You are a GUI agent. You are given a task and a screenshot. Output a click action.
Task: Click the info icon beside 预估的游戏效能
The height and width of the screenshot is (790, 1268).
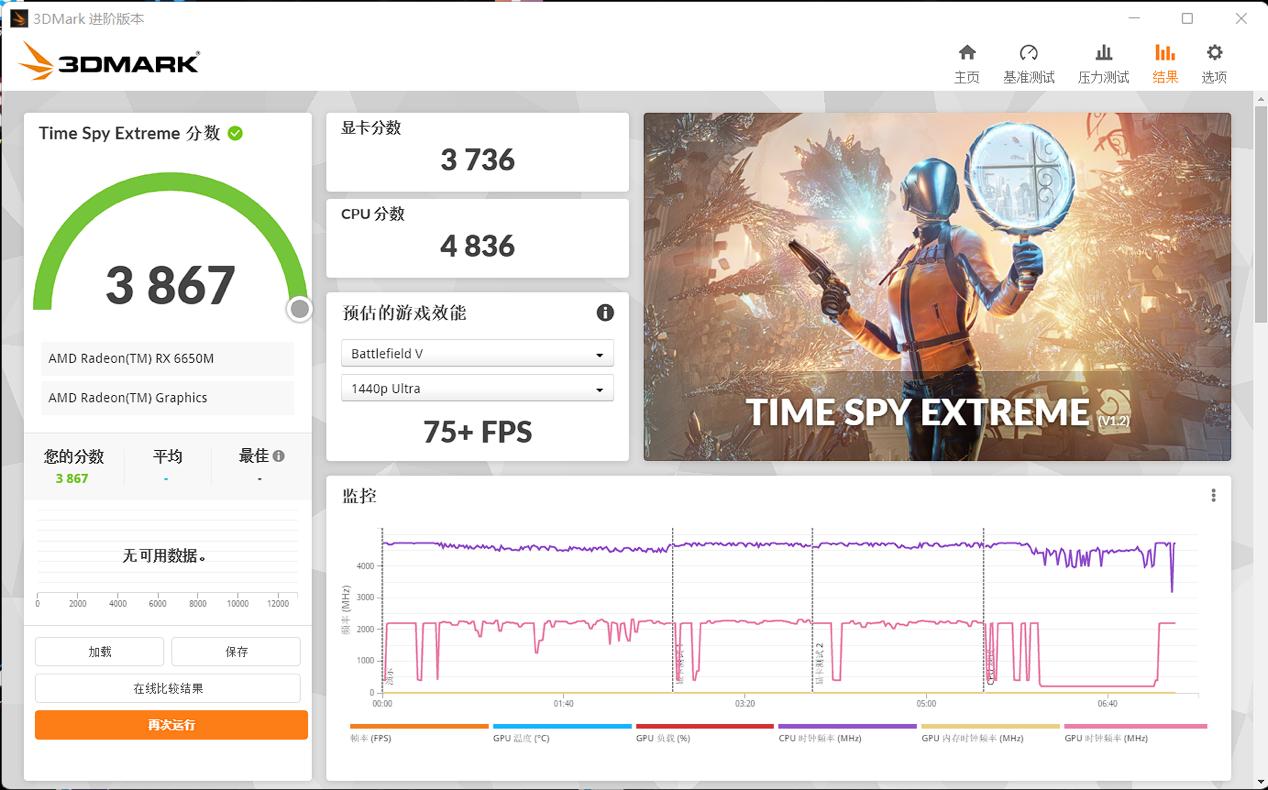click(605, 313)
